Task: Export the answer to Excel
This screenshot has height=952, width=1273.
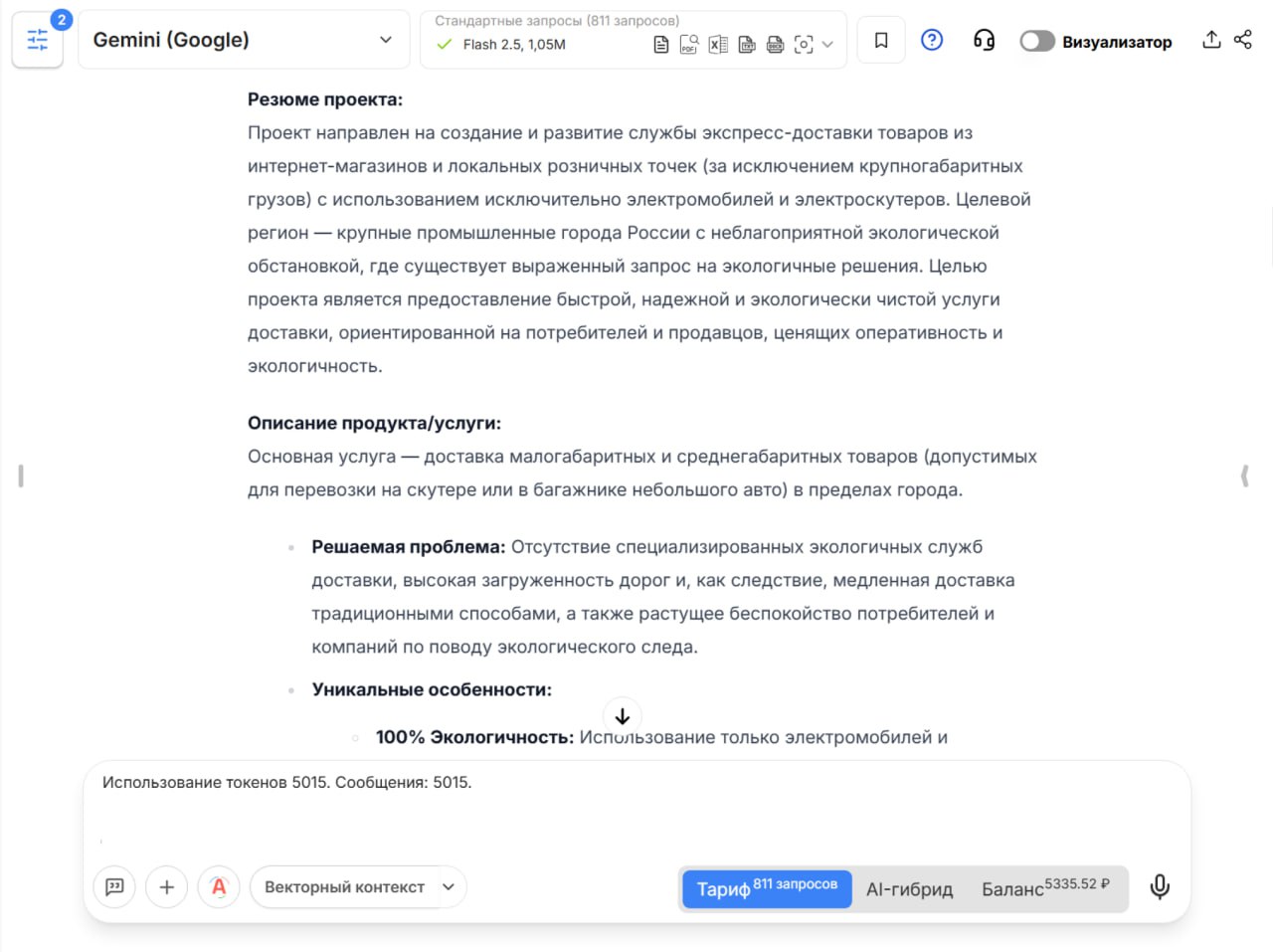Action: coord(717,44)
